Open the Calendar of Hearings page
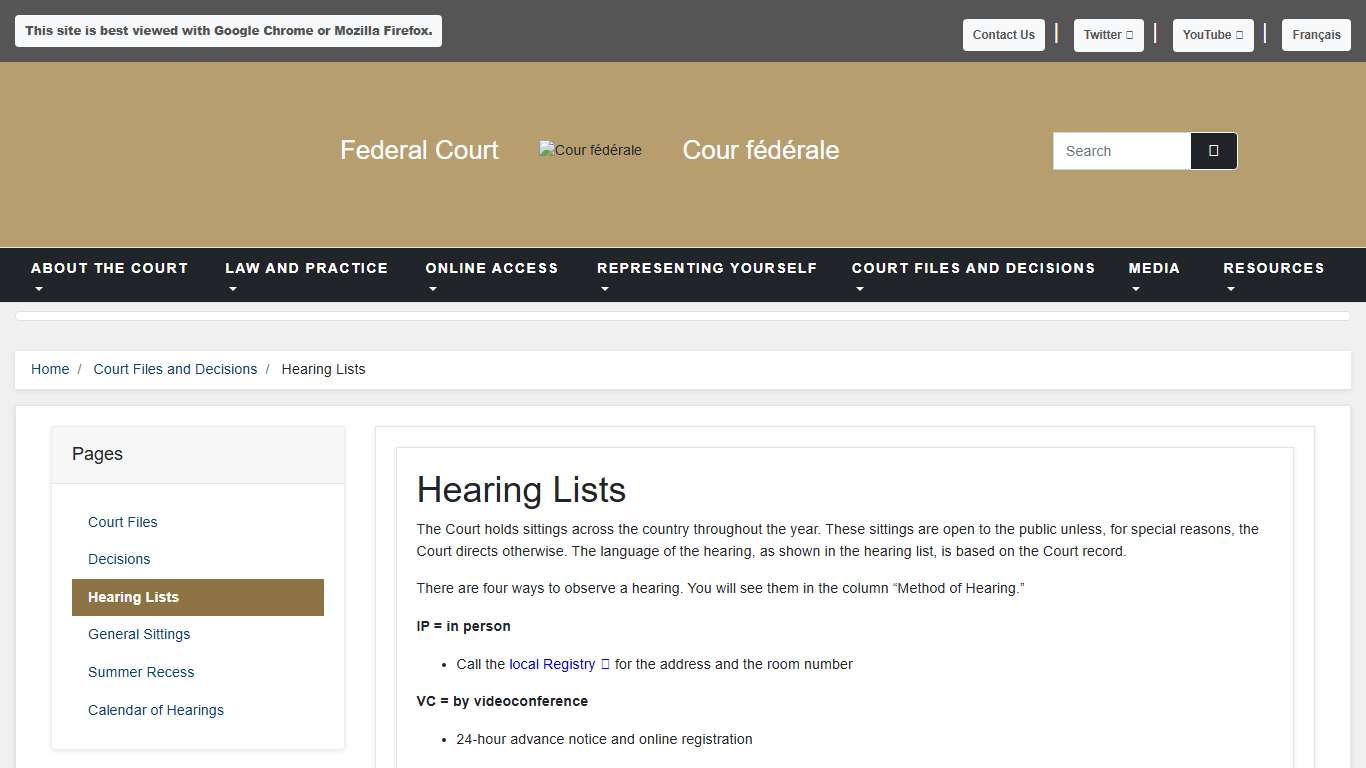The image size is (1366, 768). (x=155, y=710)
